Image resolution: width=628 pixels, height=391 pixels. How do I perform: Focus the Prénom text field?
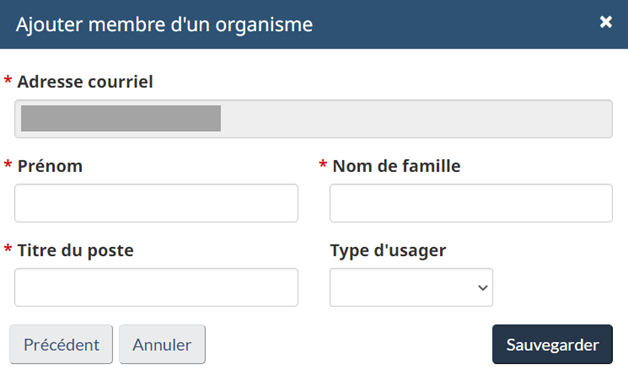click(156, 203)
